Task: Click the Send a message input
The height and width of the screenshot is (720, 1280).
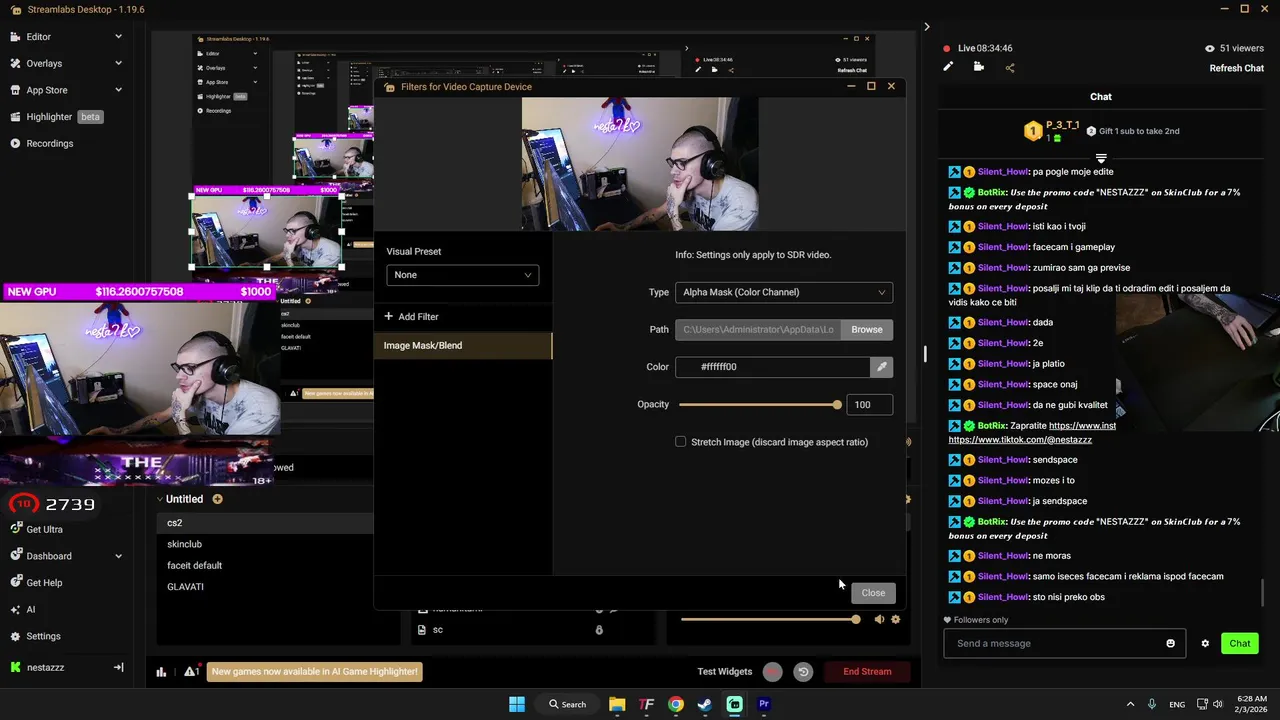Action: coord(1055,643)
